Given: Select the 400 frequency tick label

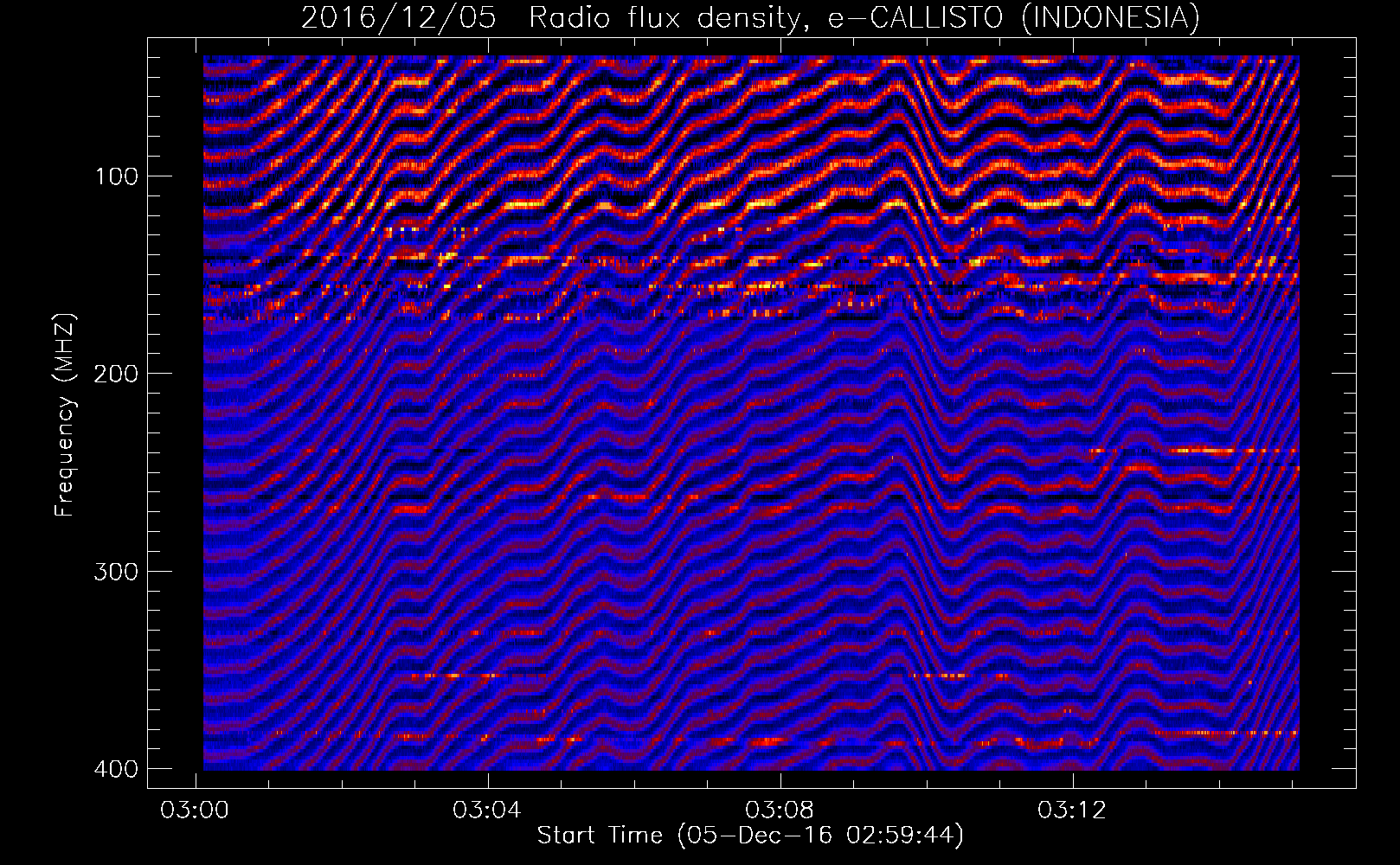Looking at the screenshot, I should (x=116, y=769).
